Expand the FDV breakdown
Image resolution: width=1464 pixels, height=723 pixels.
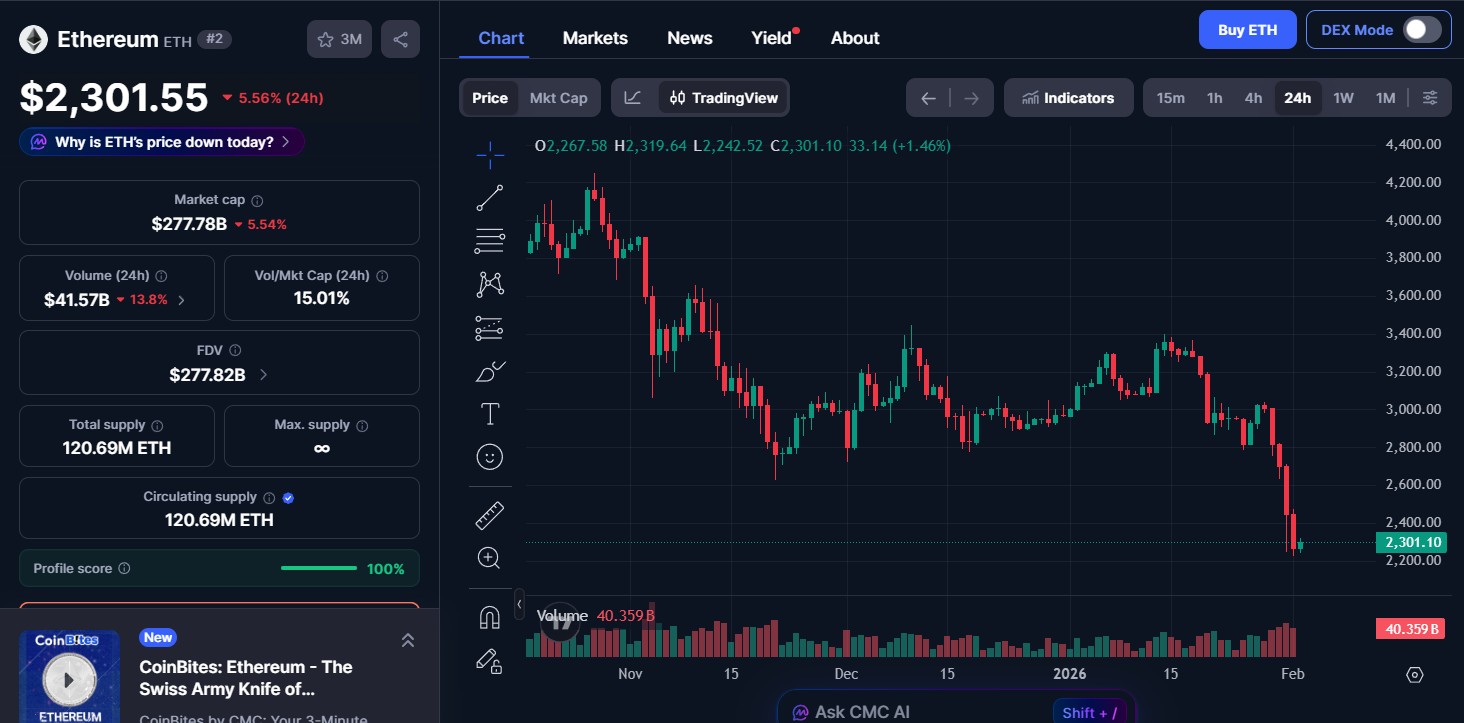click(262, 374)
